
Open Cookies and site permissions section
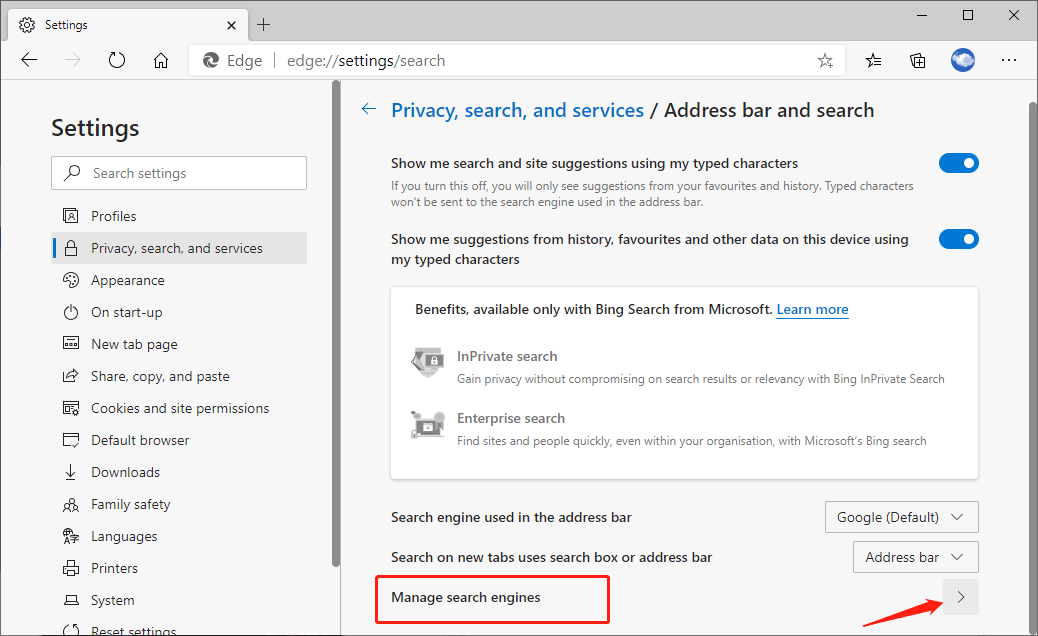coord(179,408)
